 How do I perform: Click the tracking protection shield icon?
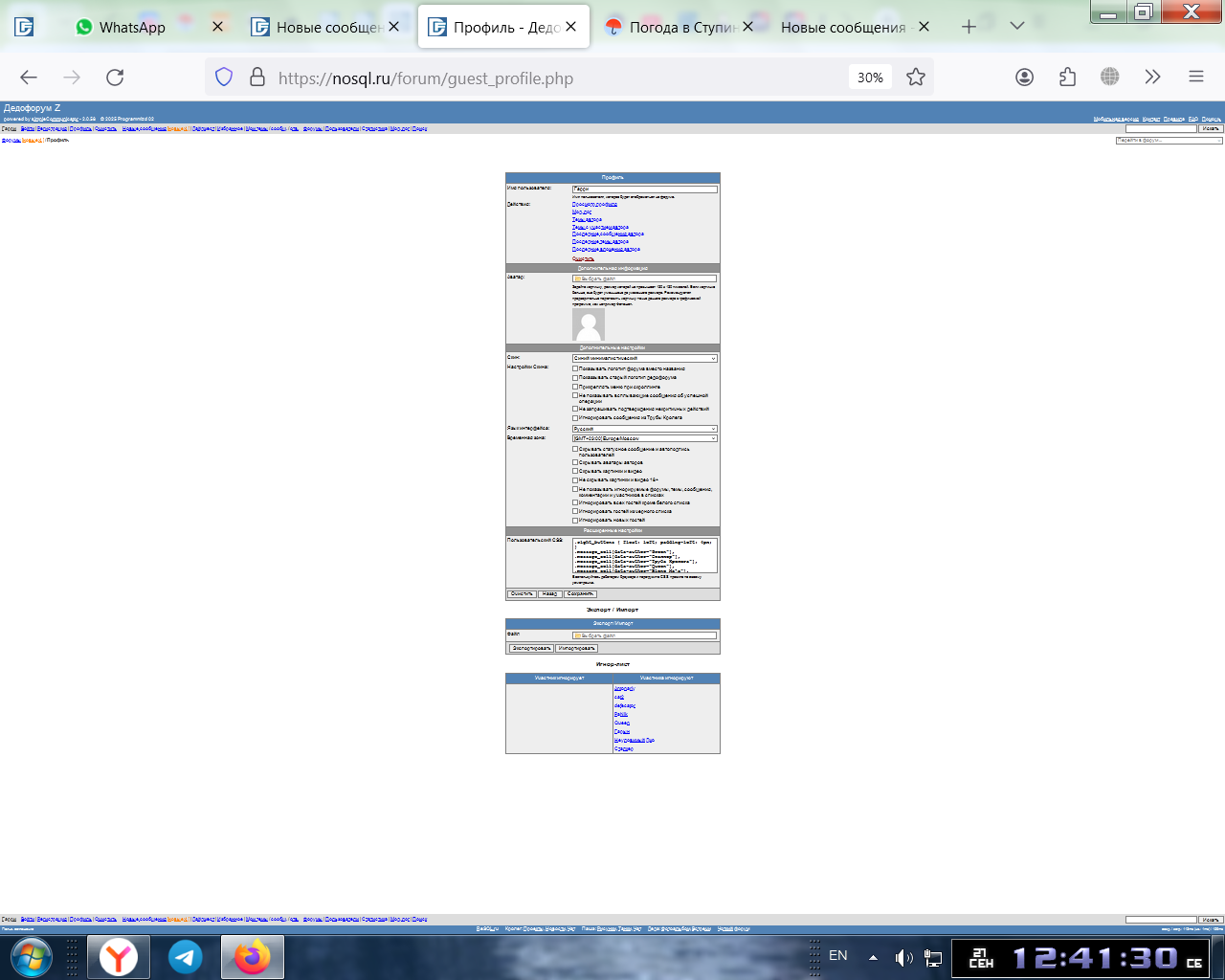click(x=224, y=78)
